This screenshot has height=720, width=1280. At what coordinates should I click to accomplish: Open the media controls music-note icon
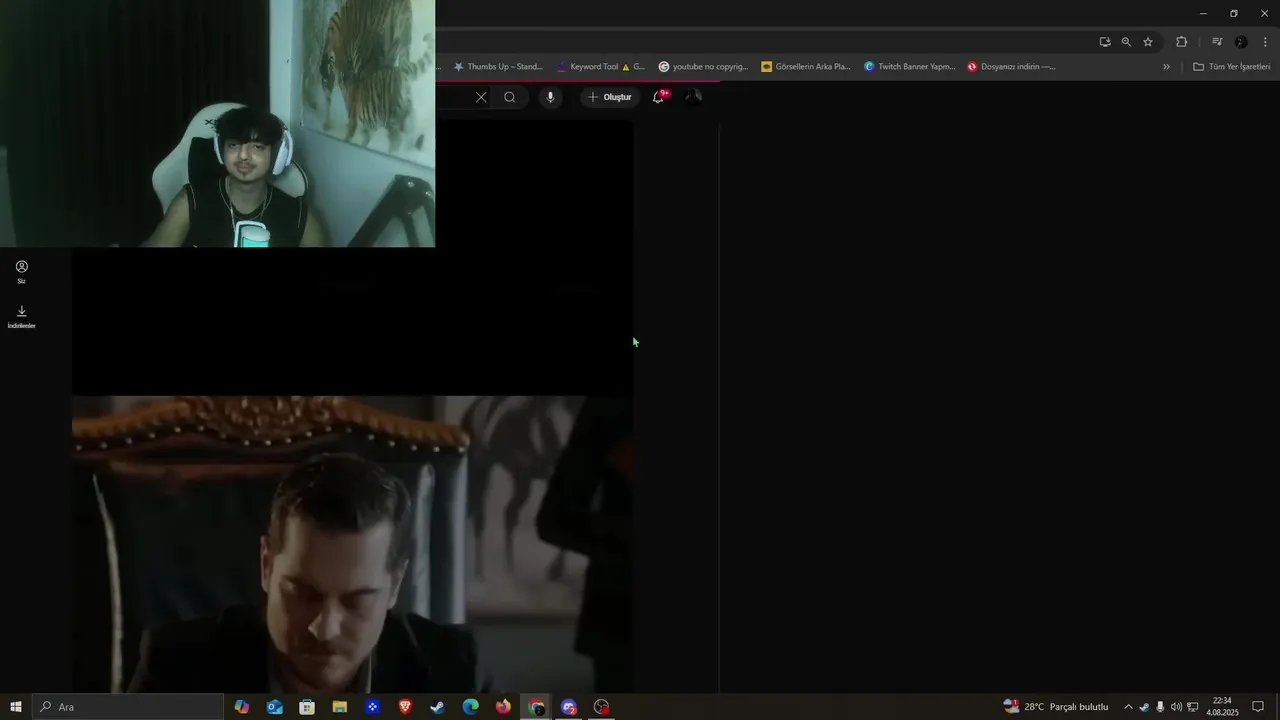(1217, 42)
